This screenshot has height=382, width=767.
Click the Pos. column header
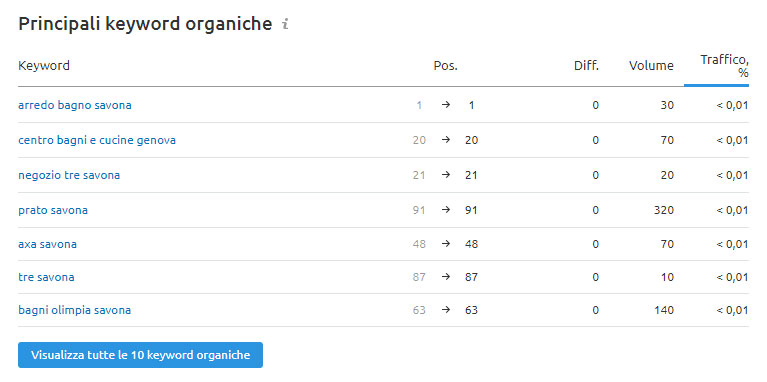446,66
